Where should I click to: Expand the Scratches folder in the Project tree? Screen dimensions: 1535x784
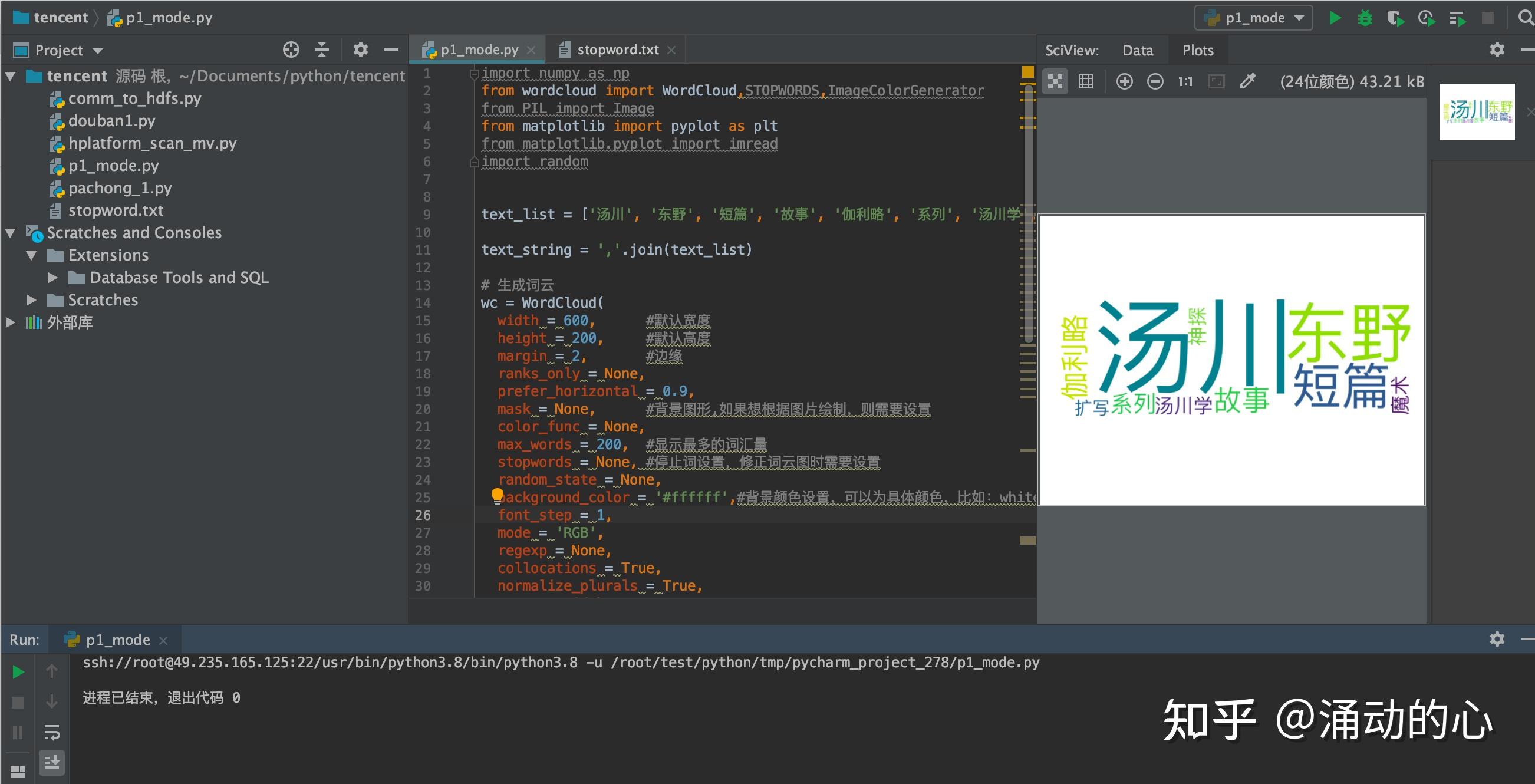(x=33, y=299)
